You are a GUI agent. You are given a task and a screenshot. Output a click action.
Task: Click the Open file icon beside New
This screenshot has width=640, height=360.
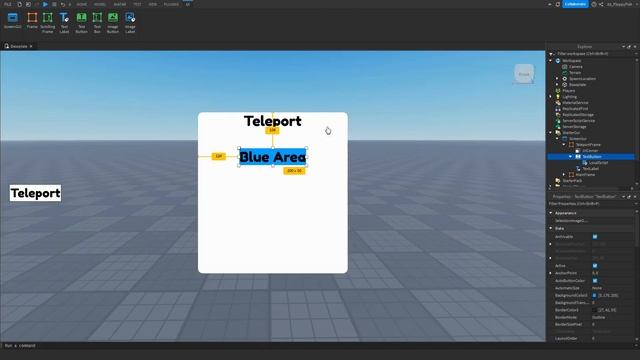pyautogui.click(x=28, y=4)
